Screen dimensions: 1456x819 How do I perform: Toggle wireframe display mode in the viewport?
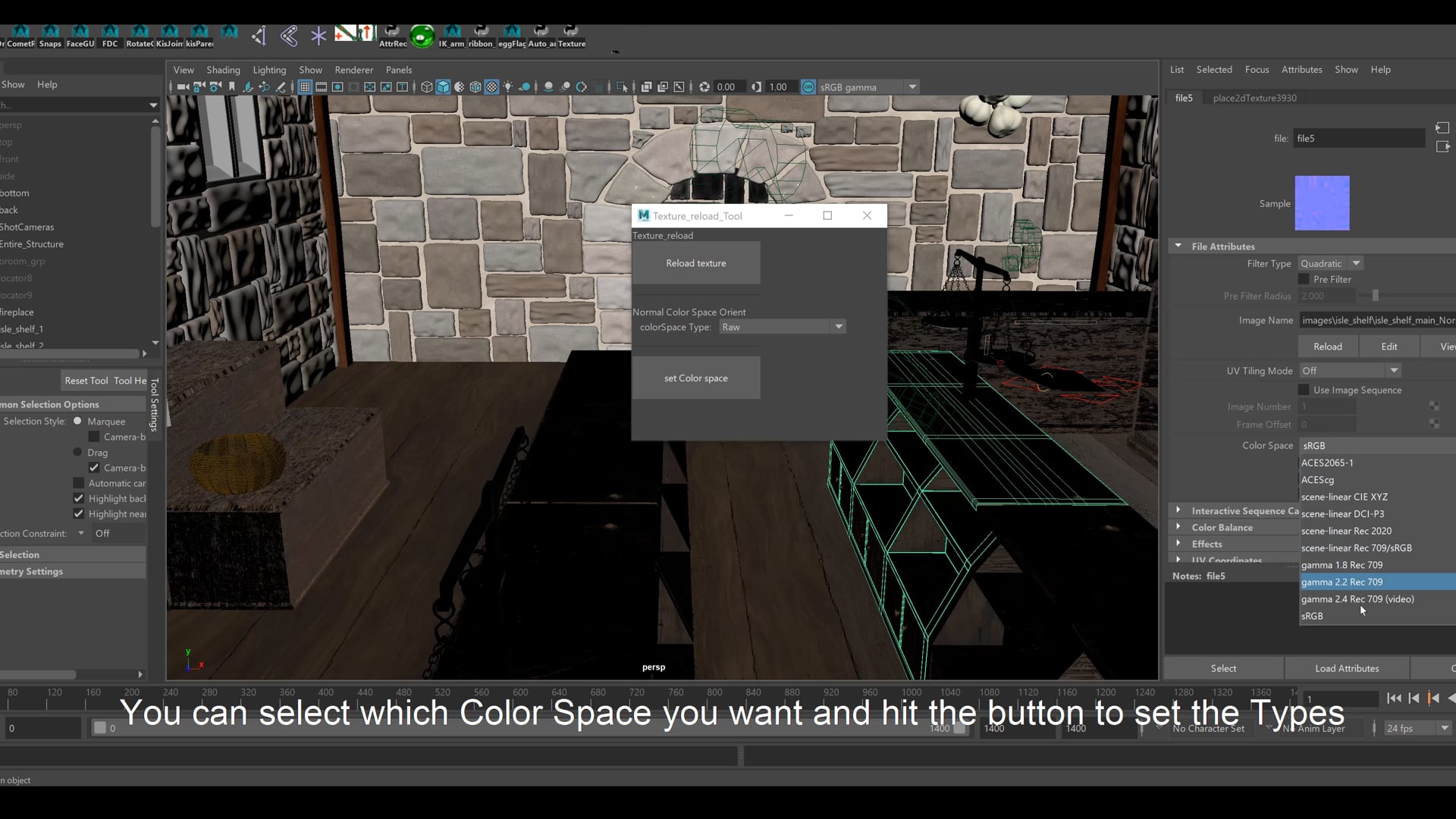point(427,86)
